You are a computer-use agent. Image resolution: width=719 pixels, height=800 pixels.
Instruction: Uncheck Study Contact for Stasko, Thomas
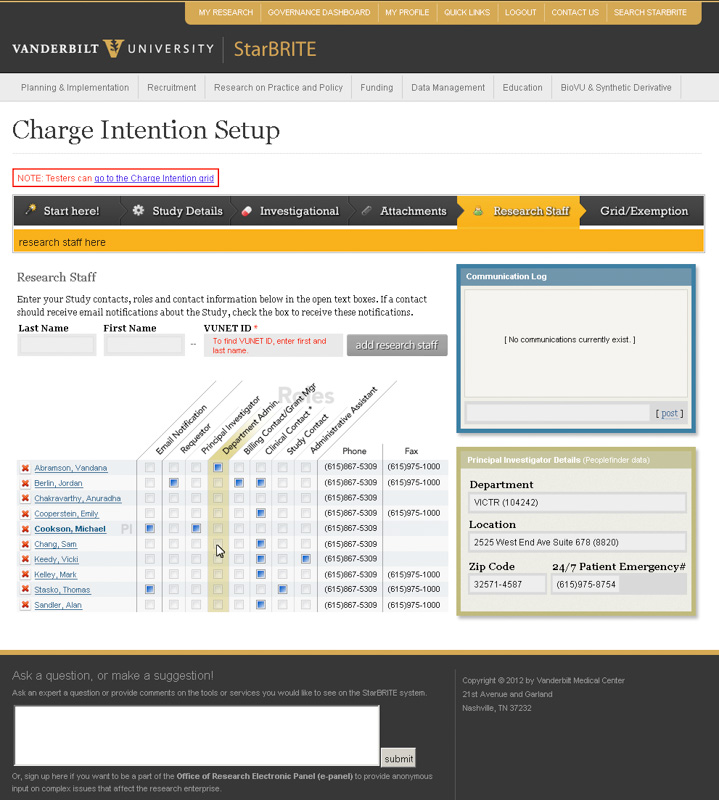pyautogui.click(x=283, y=589)
